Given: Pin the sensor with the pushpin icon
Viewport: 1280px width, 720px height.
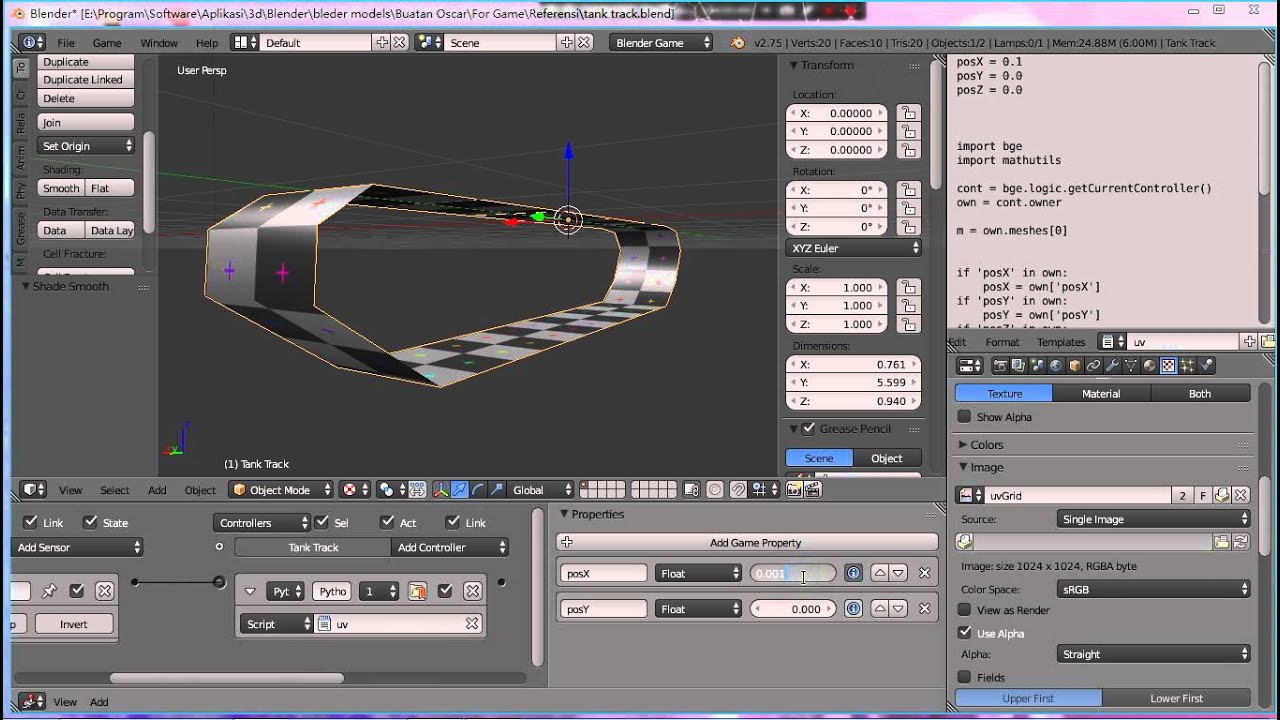Looking at the screenshot, I should [48, 591].
